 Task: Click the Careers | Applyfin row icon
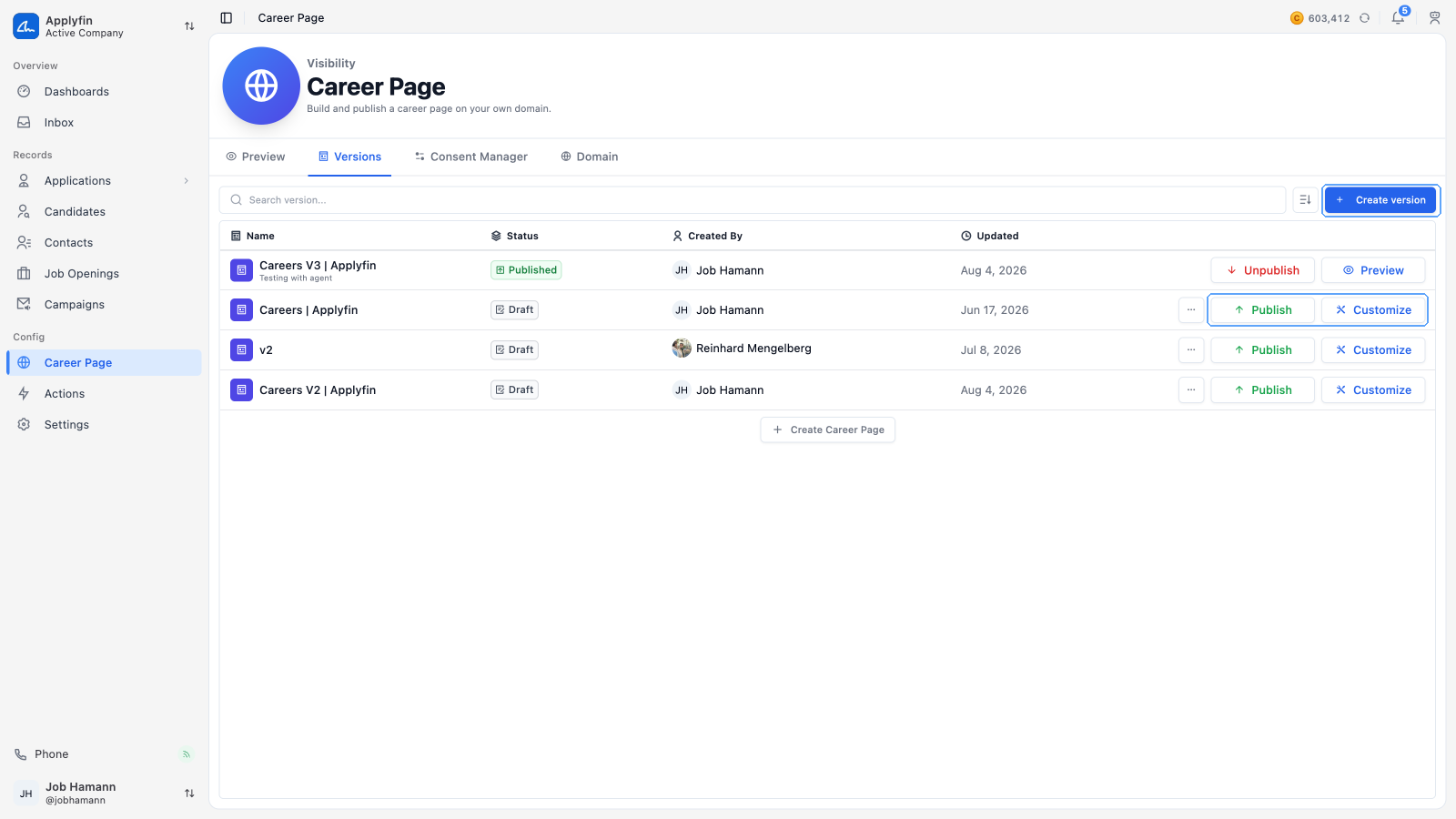tap(241, 310)
